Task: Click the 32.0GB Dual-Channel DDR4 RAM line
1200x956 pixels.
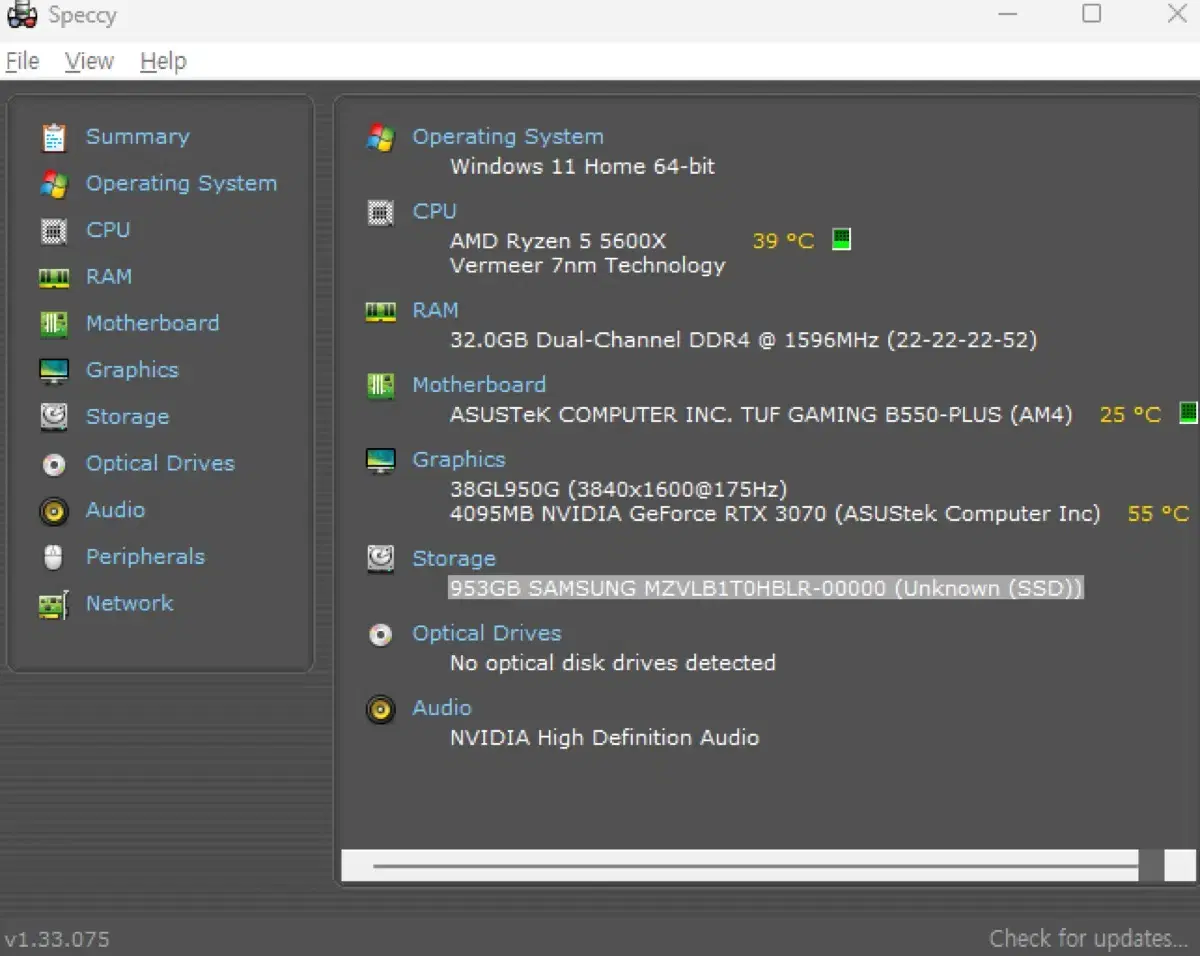Action: (743, 340)
